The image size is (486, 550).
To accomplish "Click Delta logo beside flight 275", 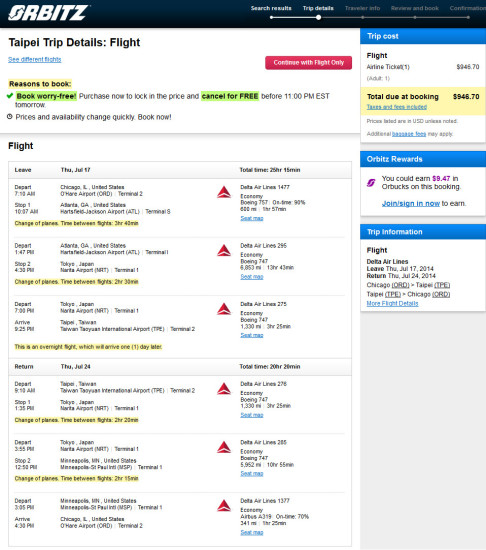I will pos(224,309).
